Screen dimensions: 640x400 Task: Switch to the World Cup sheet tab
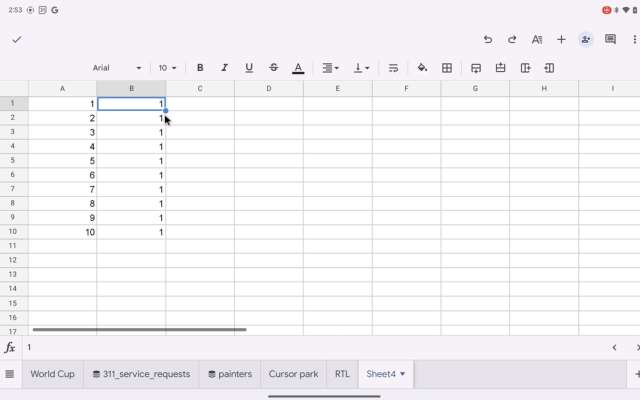(x=52, y=374)
